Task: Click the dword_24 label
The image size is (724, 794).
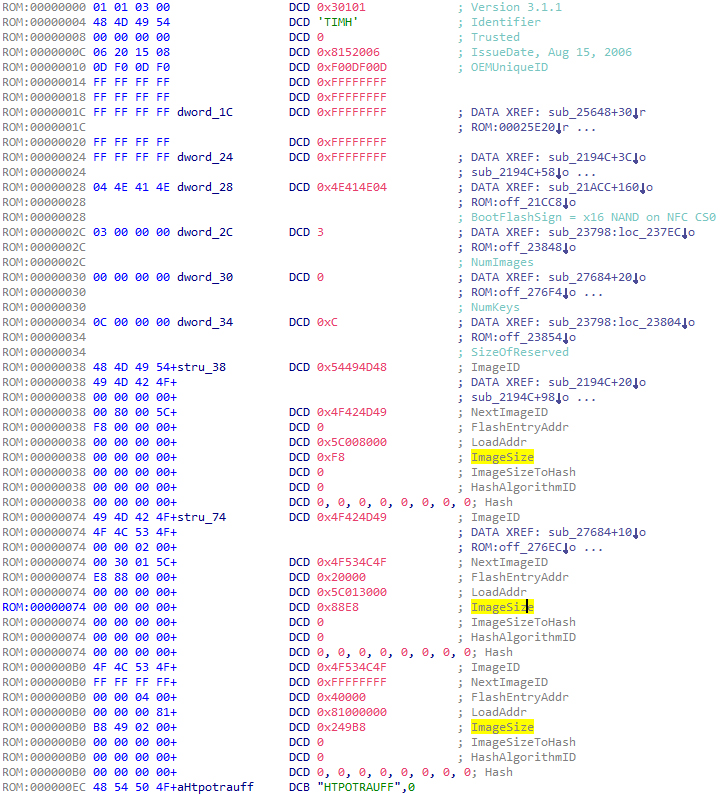Action: point(205,157)
